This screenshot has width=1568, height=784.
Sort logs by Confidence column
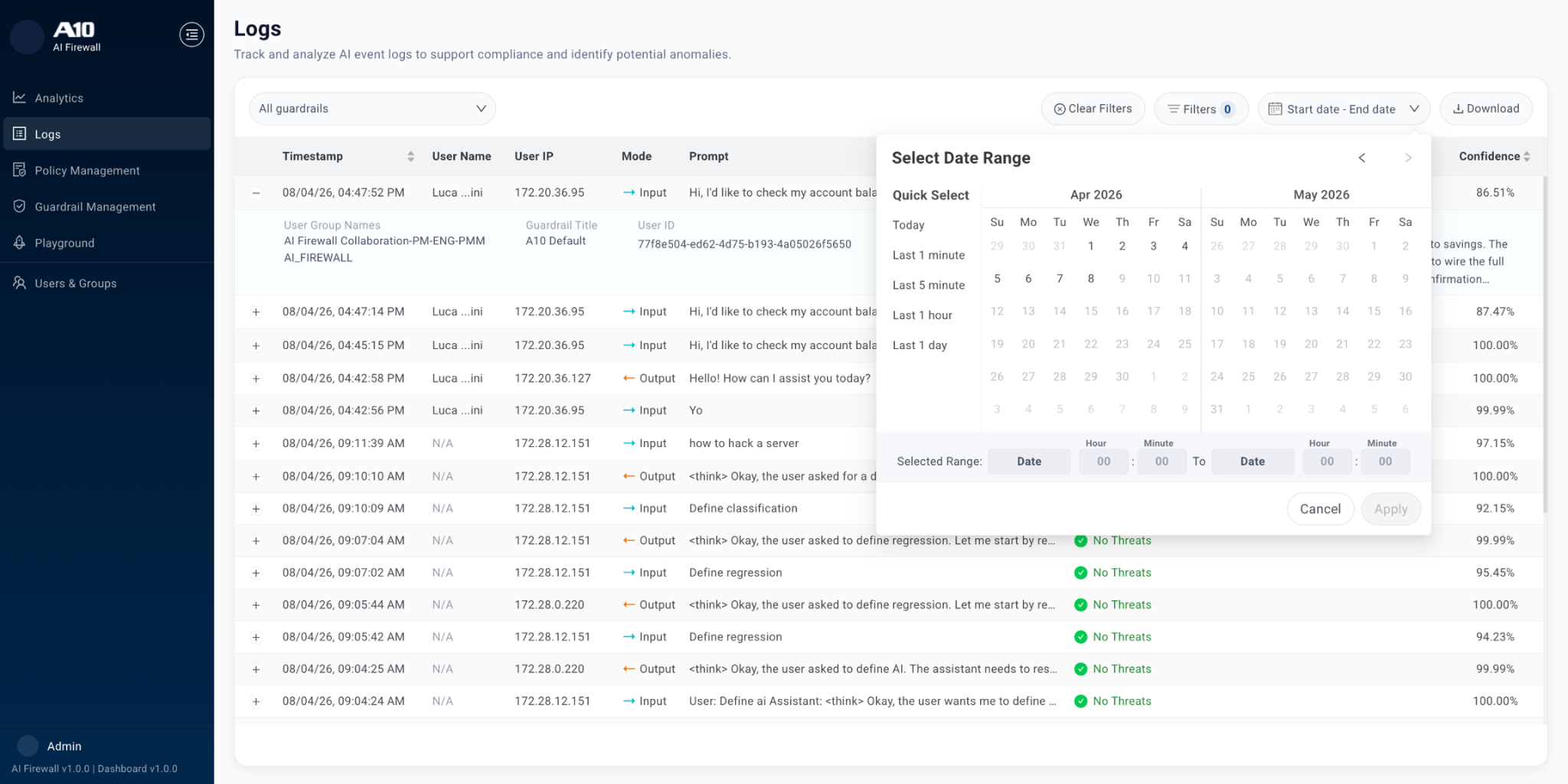1526,156
